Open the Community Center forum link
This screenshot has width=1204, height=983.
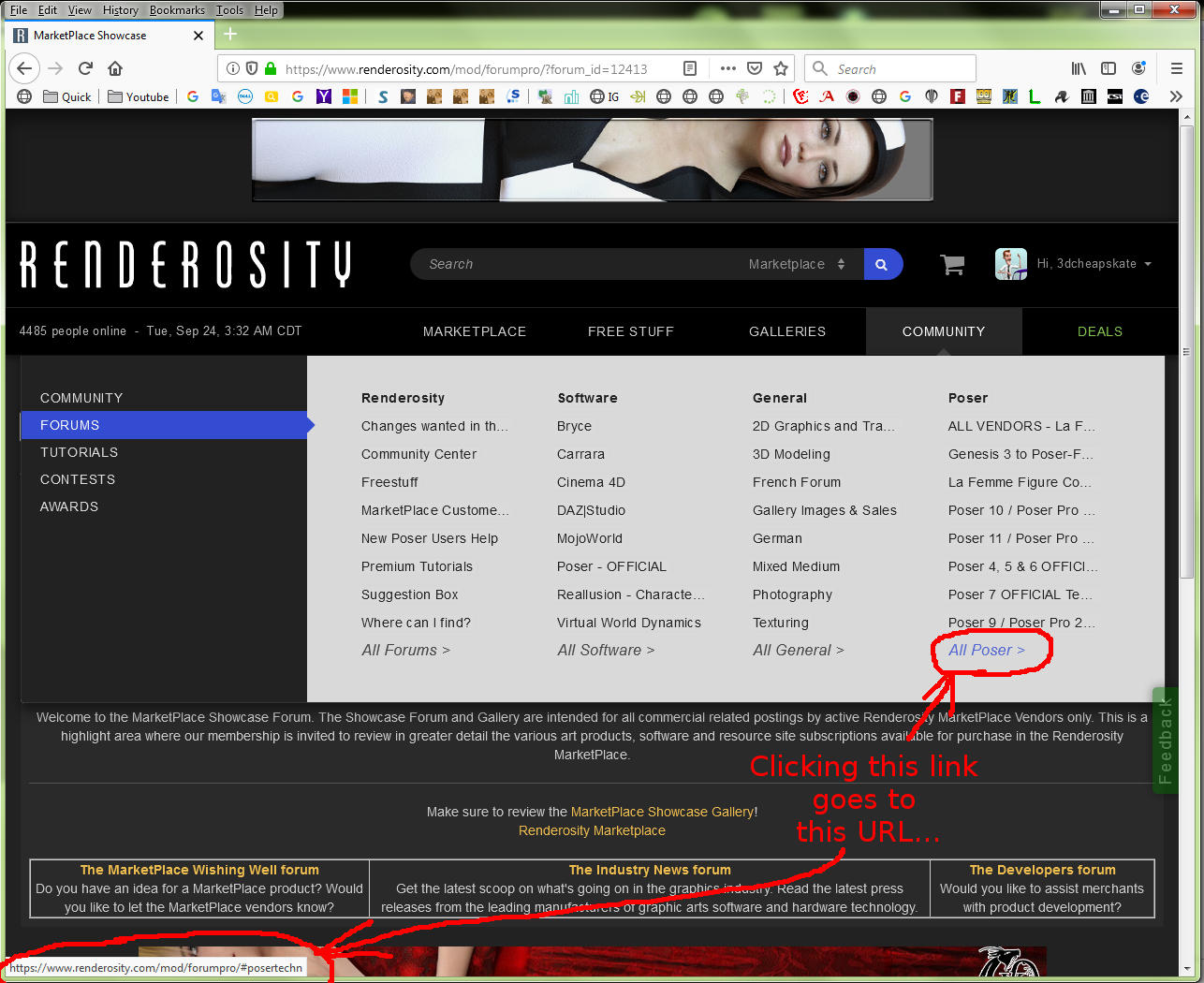(419, 454)
